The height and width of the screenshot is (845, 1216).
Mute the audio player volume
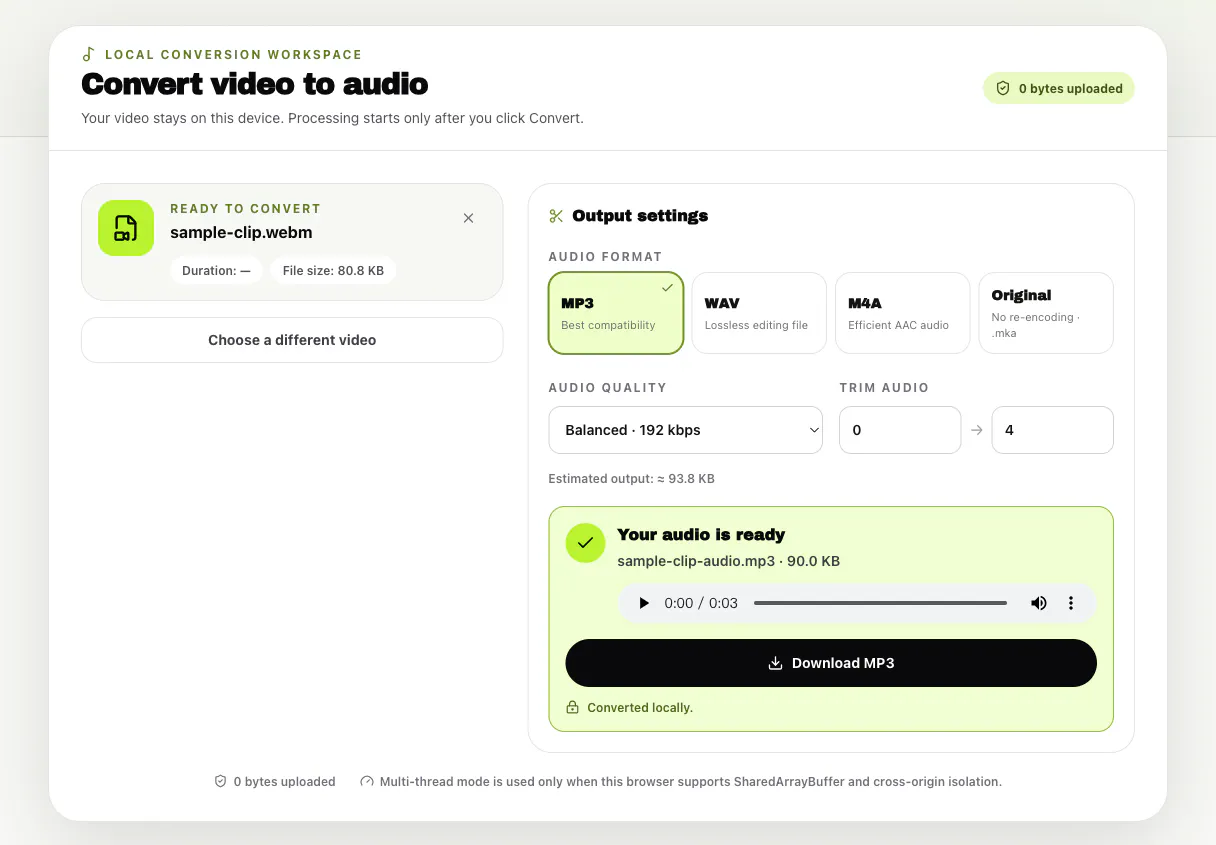click(1039, 603)
